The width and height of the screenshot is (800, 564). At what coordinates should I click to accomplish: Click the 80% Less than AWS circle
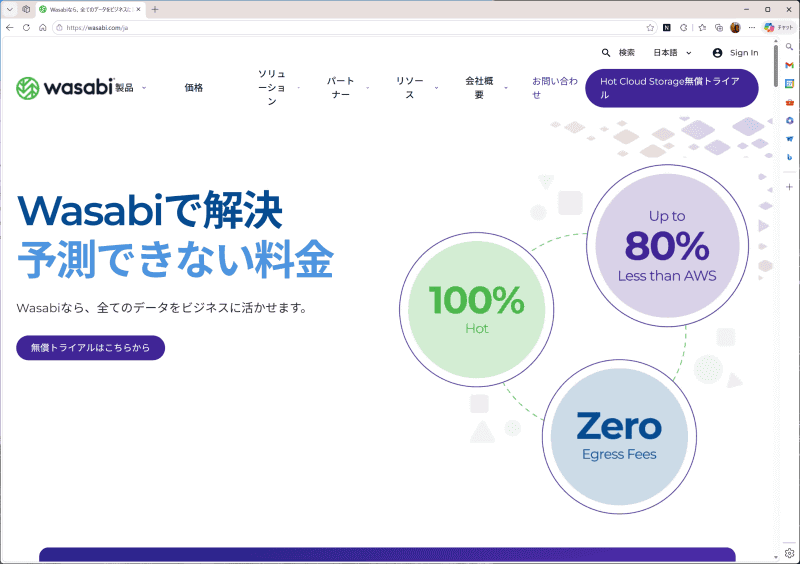pyautogui.click(x=667, y=246)
